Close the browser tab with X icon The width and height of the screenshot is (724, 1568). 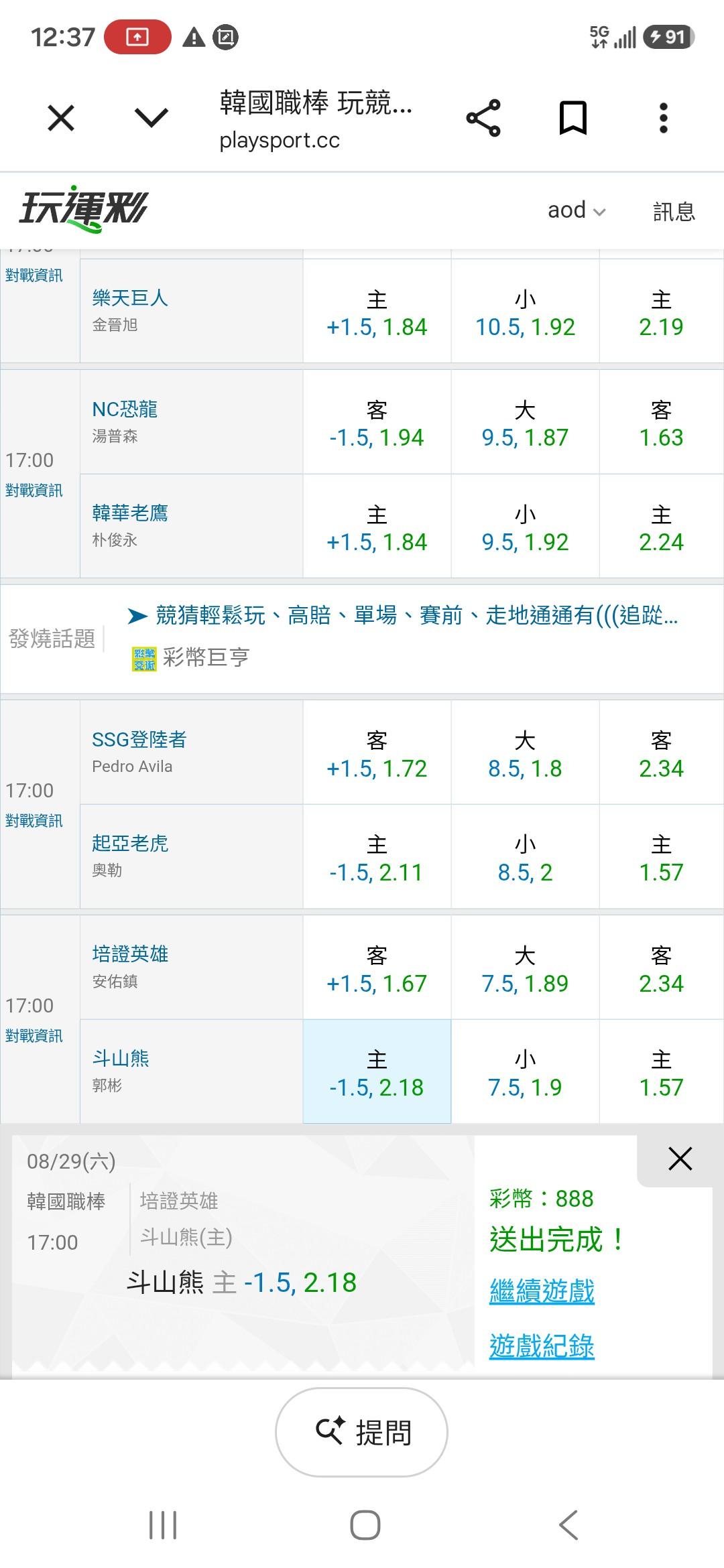[x=61, y=119]
